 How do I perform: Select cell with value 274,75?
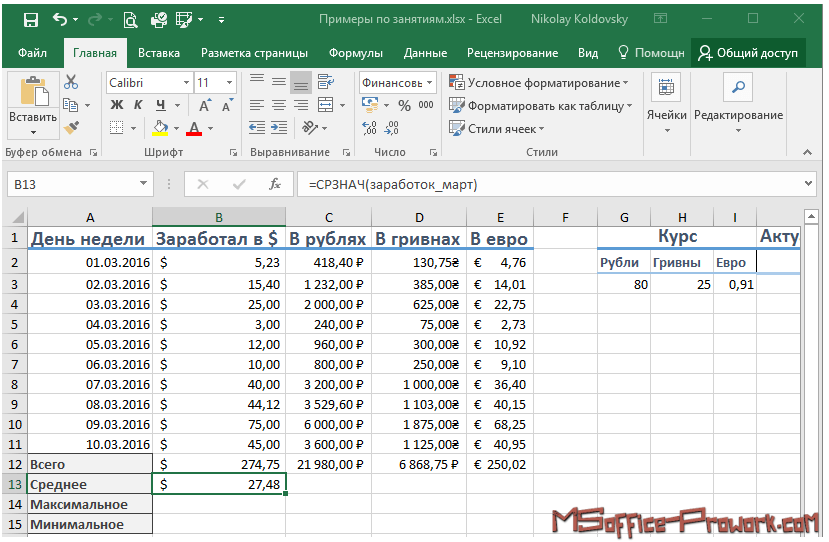(219, 464)
